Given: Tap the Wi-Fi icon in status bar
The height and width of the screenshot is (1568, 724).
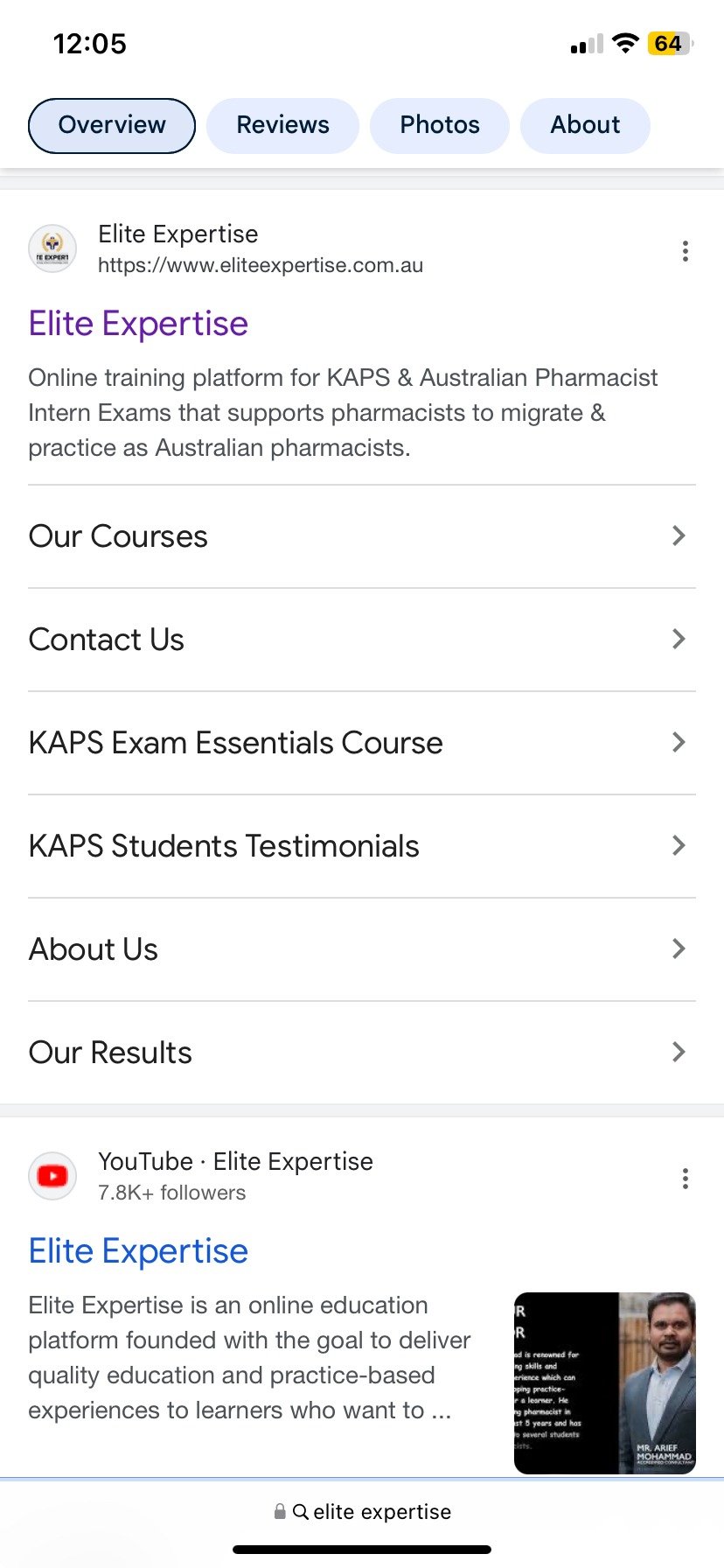Looking at the screenshot, I should point(625,44).
